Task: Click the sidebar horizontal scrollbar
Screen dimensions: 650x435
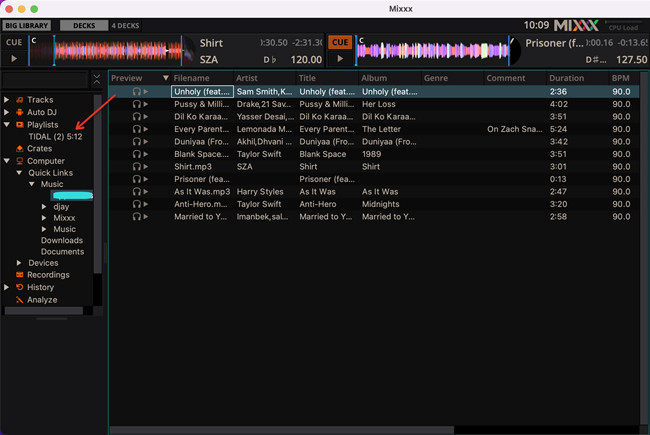Action: [44, 311]
